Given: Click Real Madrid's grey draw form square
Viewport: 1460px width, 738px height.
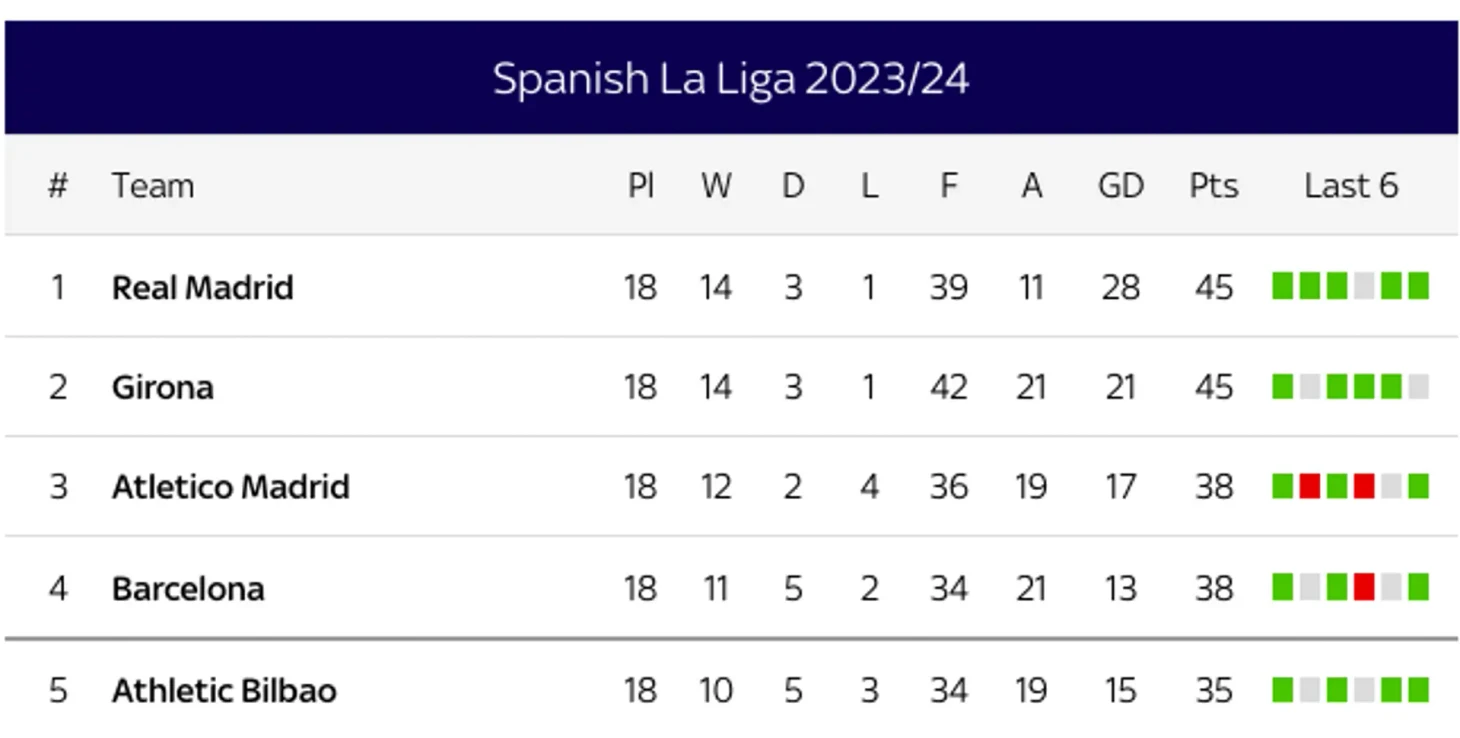Looking at the screenshot, I should 1364,287.
